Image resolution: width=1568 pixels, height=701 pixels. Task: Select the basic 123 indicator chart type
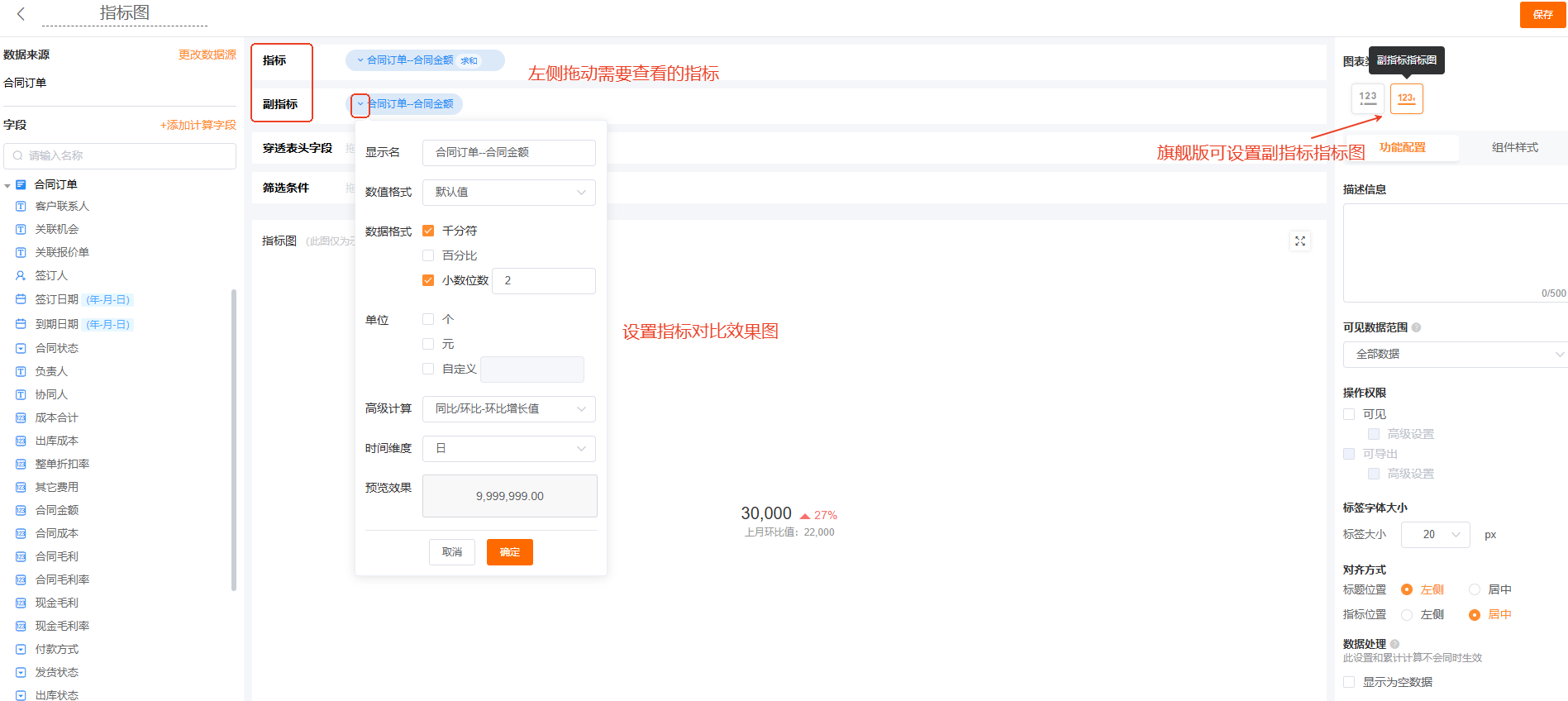[1367, 98]
